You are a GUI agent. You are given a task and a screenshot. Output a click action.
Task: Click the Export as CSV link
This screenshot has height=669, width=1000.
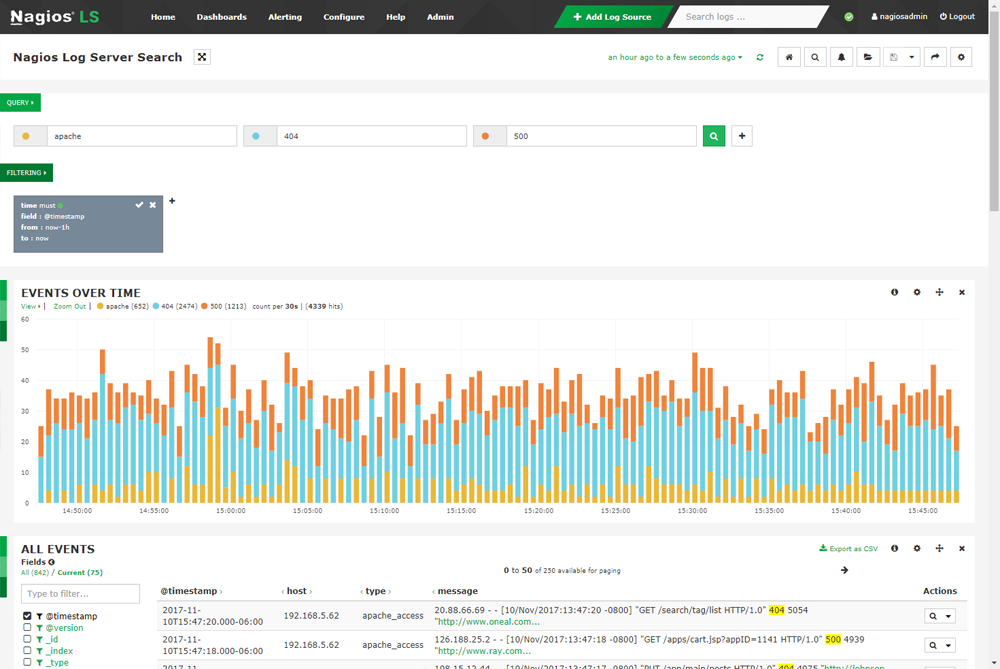tap(848, 549)
